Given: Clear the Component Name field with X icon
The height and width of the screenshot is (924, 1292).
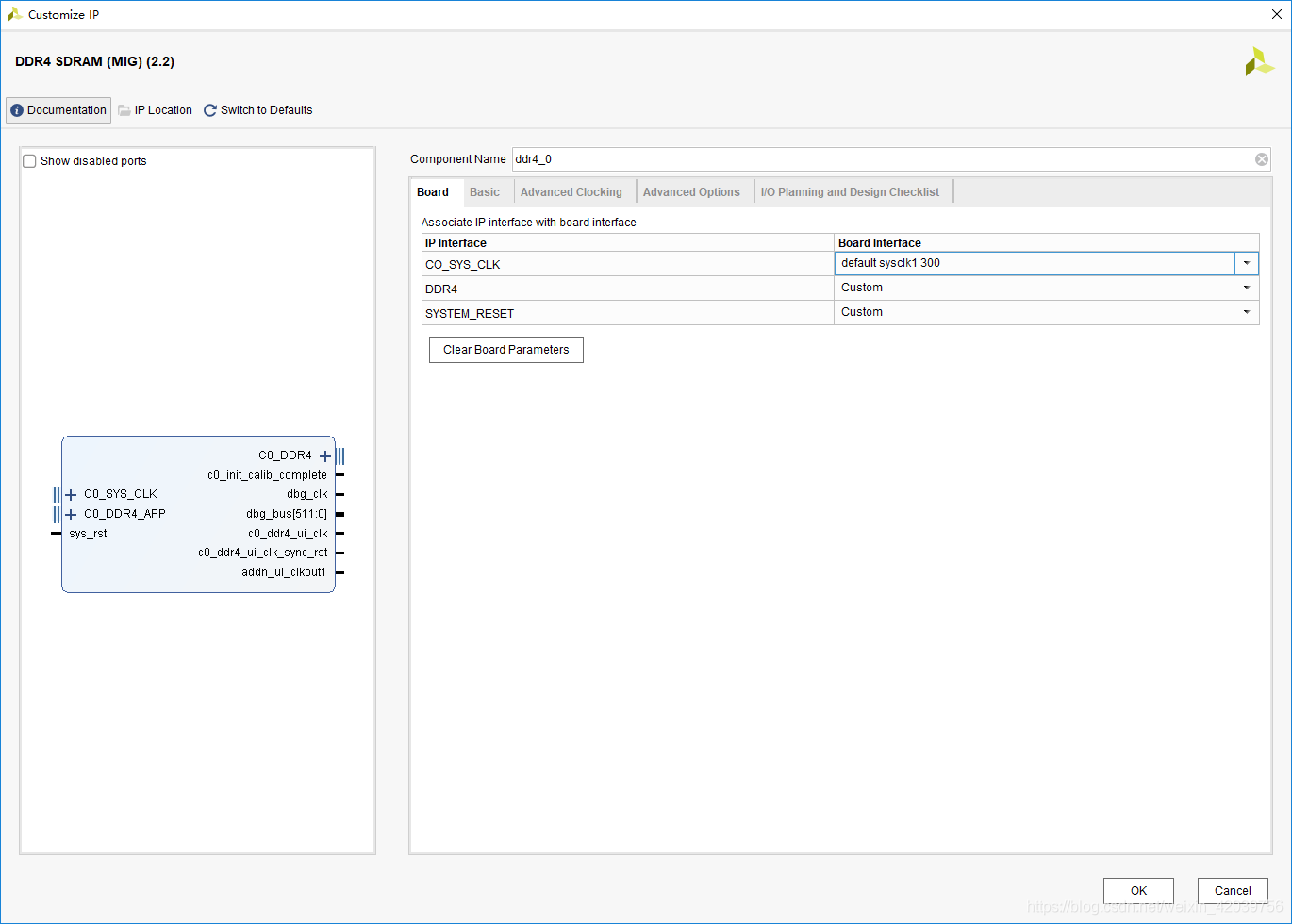Looking at the screenshot, I should [1262, 159].
